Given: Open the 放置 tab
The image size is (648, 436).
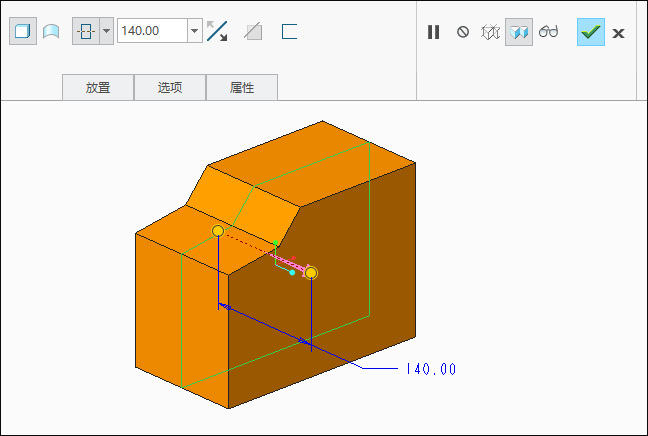Looking at the screenshot, I should pos(98,87).
